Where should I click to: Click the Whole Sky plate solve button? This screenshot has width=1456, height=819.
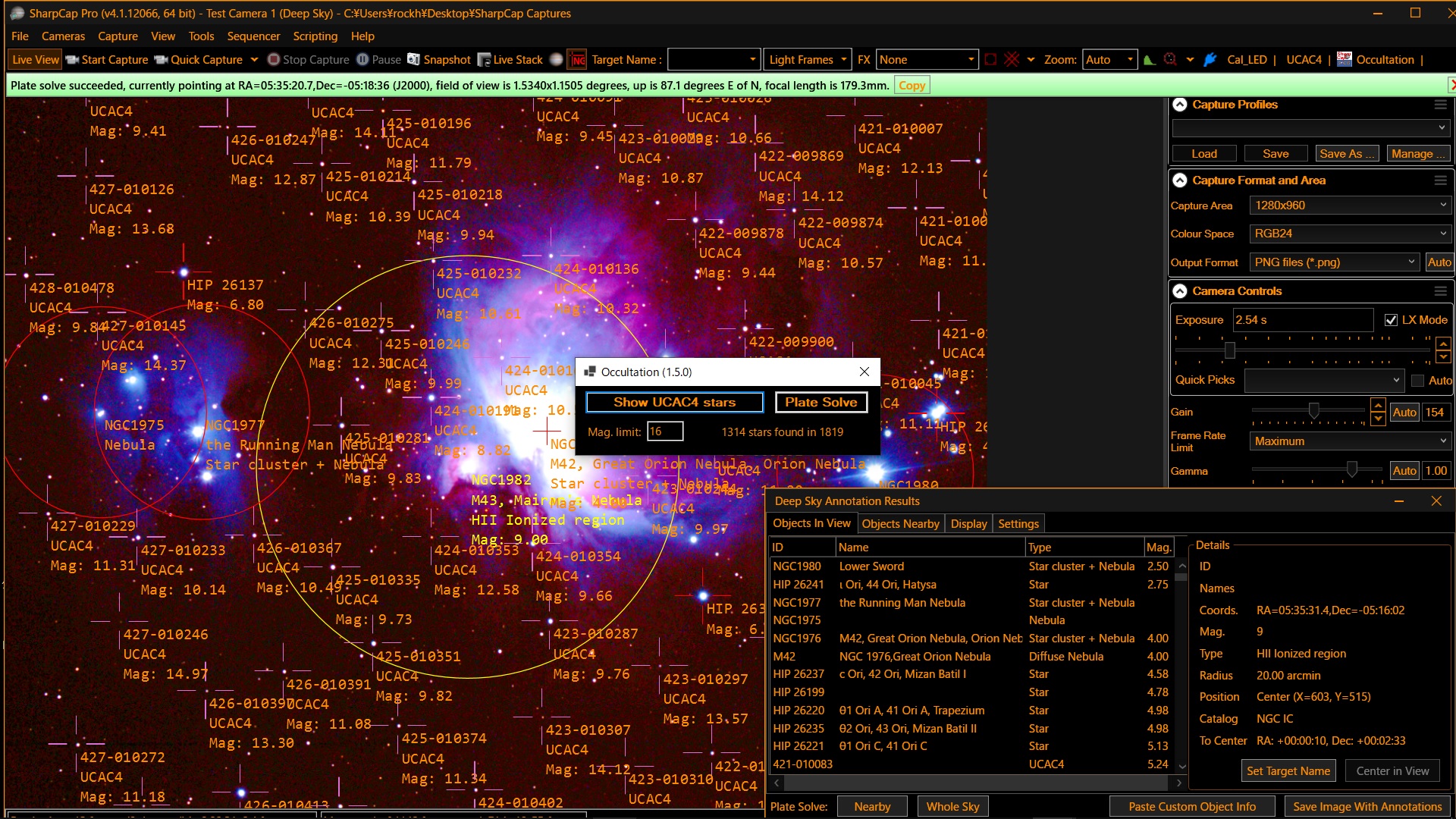click(952, 807)
